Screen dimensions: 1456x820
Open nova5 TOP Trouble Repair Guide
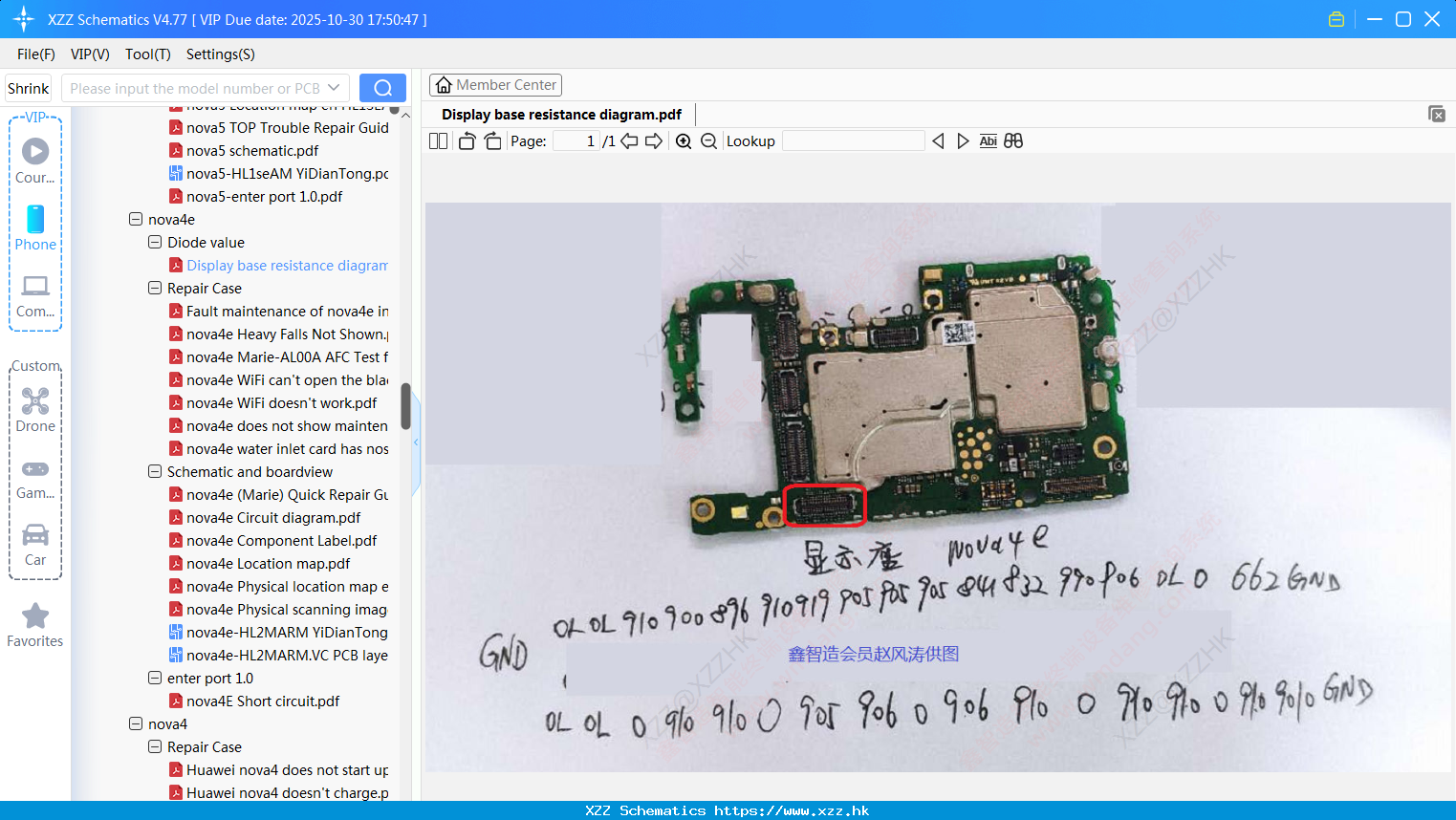pyautogui.click(x=287, y=128)
